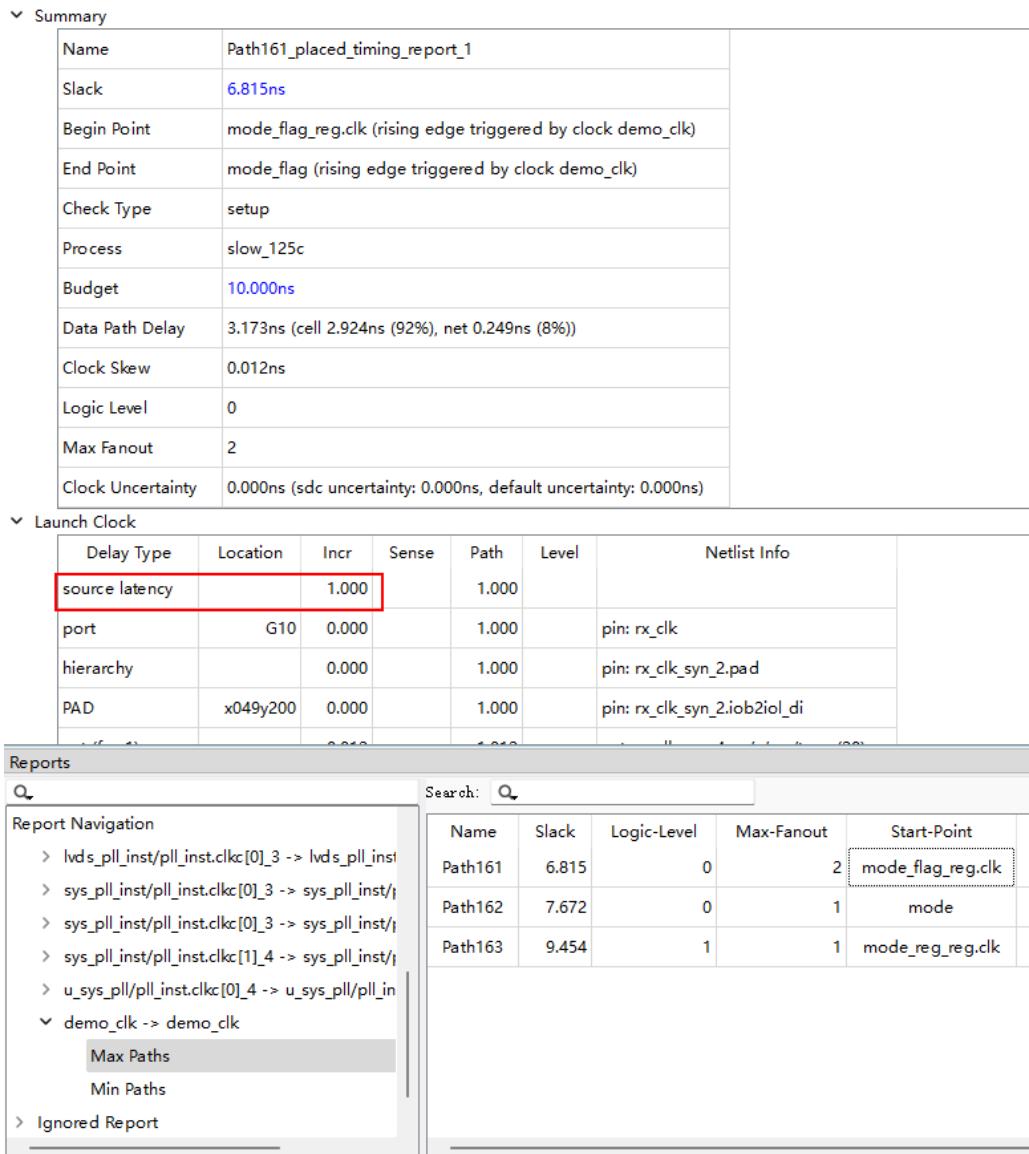1029x1154 pixels.
Task: Click the Netlist Info column header
Action: point(746,553)
